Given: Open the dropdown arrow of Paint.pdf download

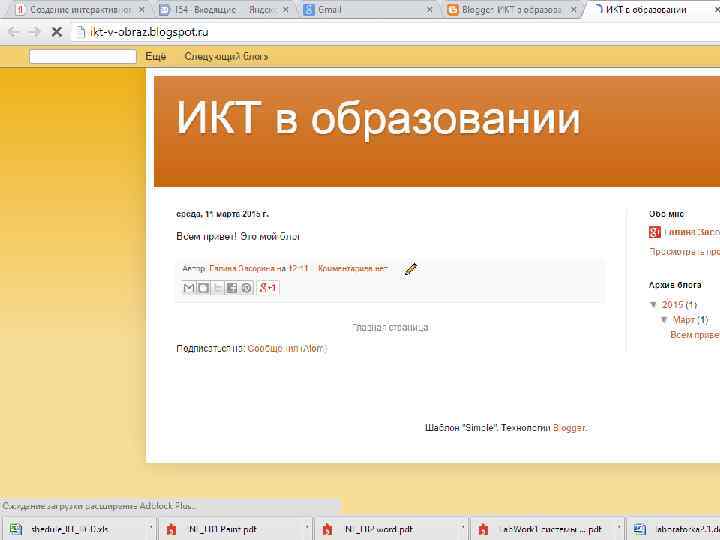Looking at the screenshot, I should pyautogui.click(x=307, y=528).
